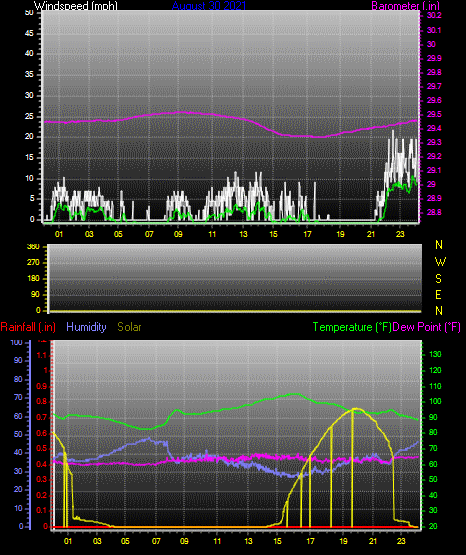Click the W compass letter beside wind direction chart
Image resolution: width=466 pixels, height=555 pixels.
click(x=440, y=262)
